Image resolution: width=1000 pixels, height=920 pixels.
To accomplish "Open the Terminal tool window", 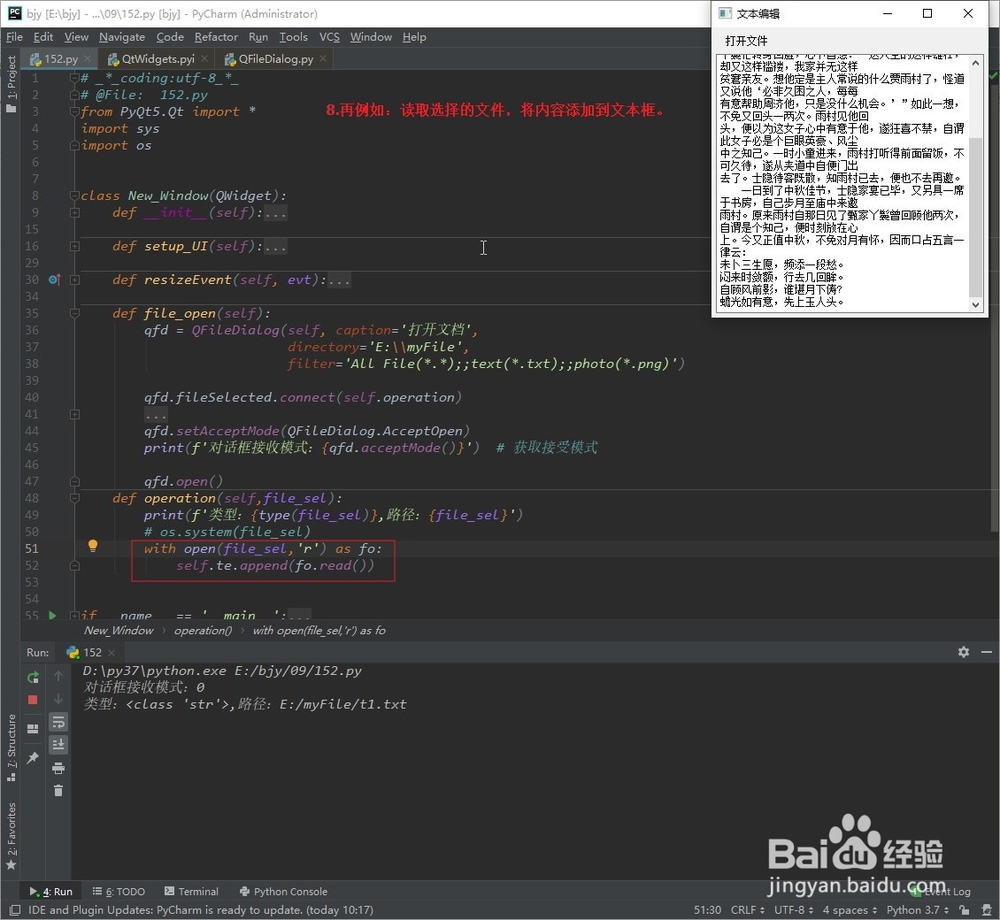I will click(x=191, y=891).
